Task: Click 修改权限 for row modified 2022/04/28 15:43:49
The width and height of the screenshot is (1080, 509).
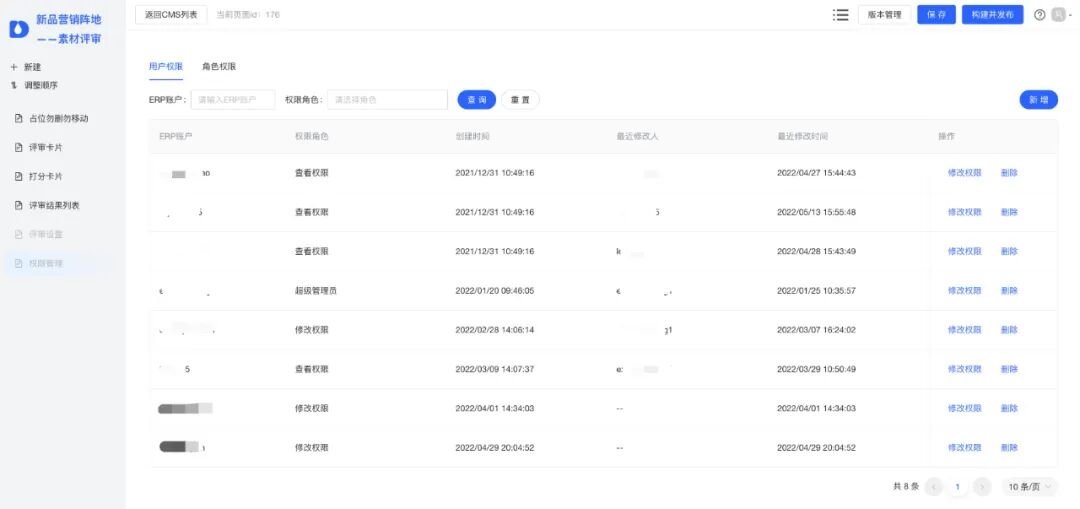Action: point(964,251)
